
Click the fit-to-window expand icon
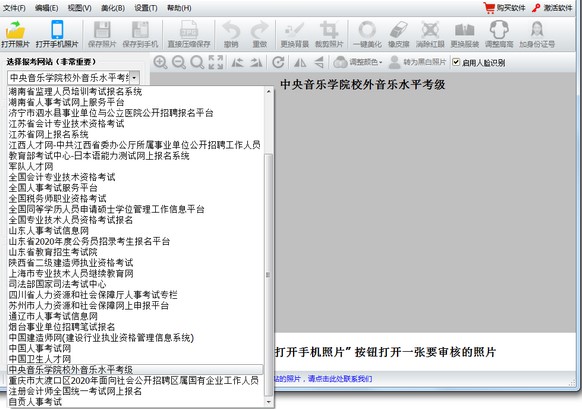point(216,62)
